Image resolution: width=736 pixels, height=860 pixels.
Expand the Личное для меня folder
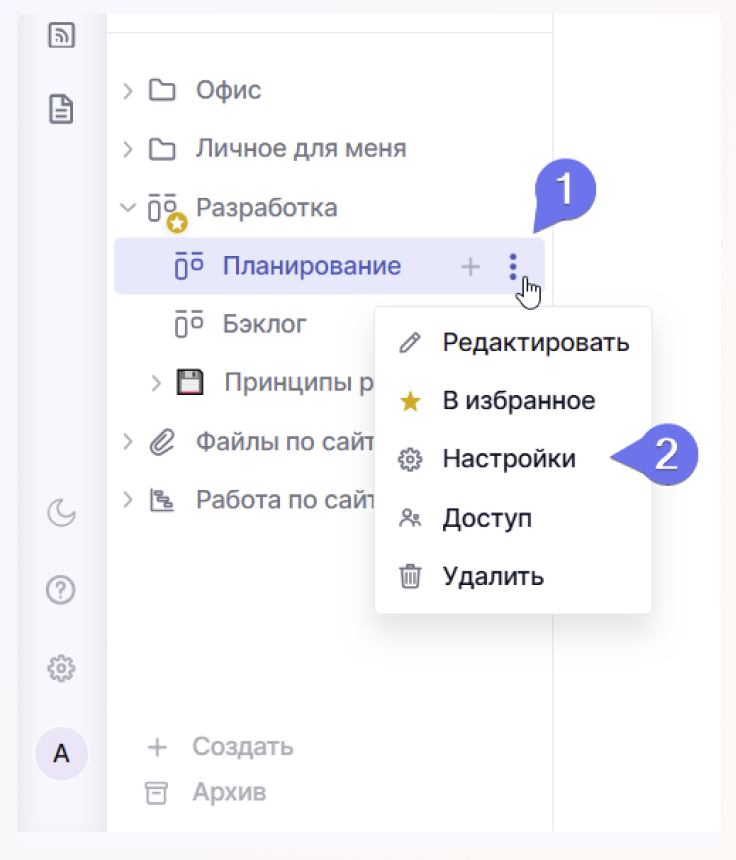pos(127,150)
